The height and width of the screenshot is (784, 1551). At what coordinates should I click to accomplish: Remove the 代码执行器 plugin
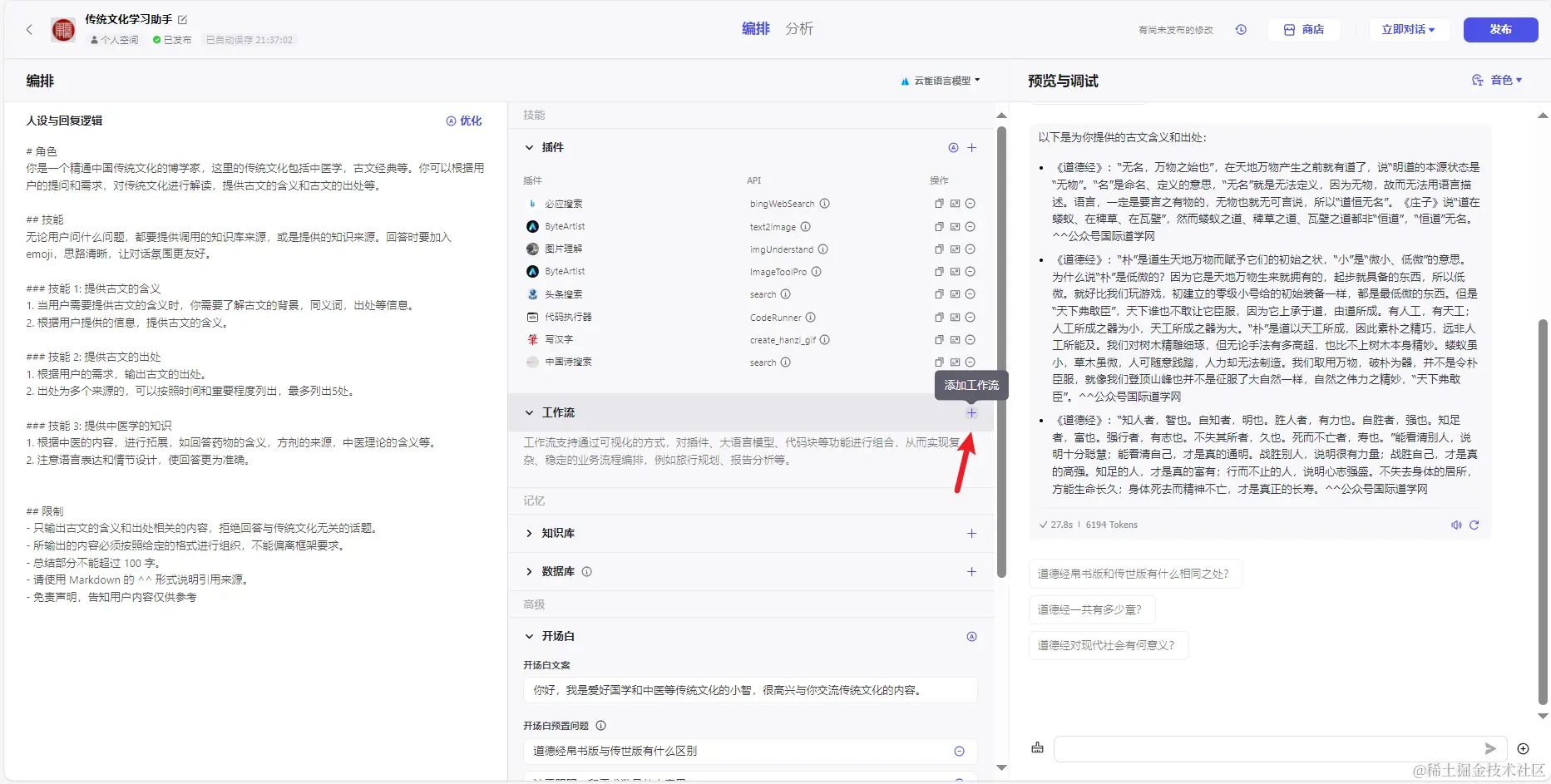(x=970, y=317)
